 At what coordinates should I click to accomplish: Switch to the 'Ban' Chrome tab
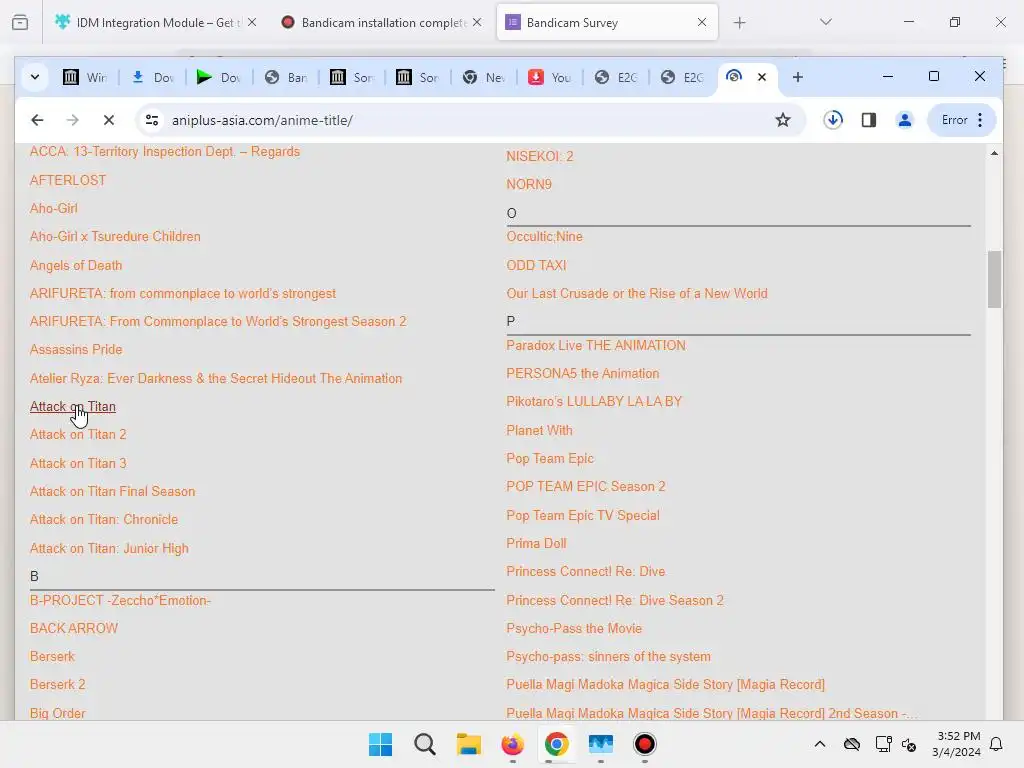click(285, 77)
